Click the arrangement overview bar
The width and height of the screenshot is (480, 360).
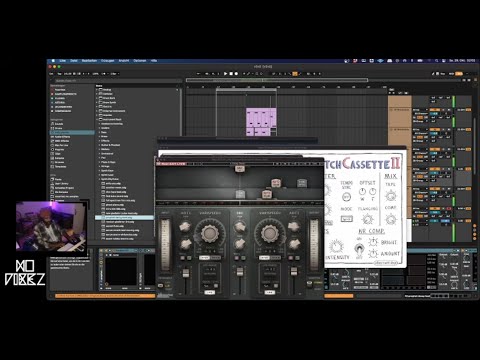pos(277,80)
